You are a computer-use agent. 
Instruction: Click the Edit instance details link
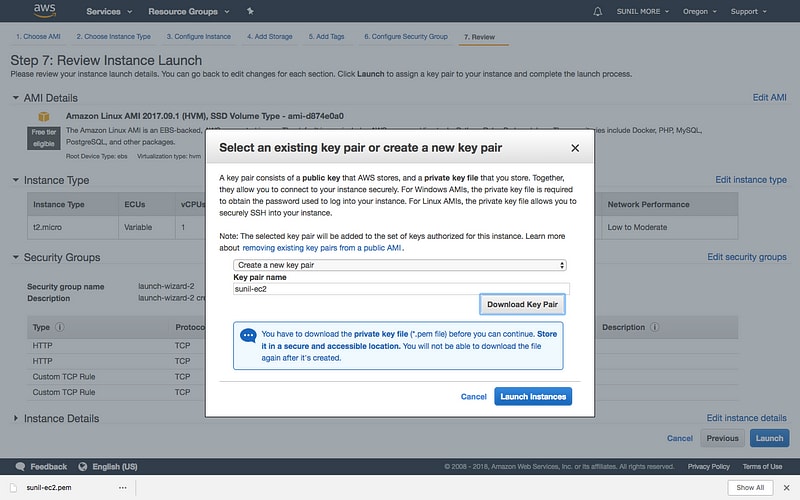746,418
